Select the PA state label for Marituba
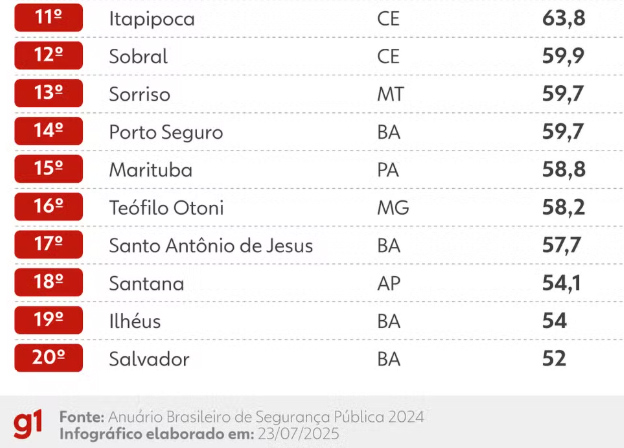This screenshot has height=448, width=624. pos(388,170)
